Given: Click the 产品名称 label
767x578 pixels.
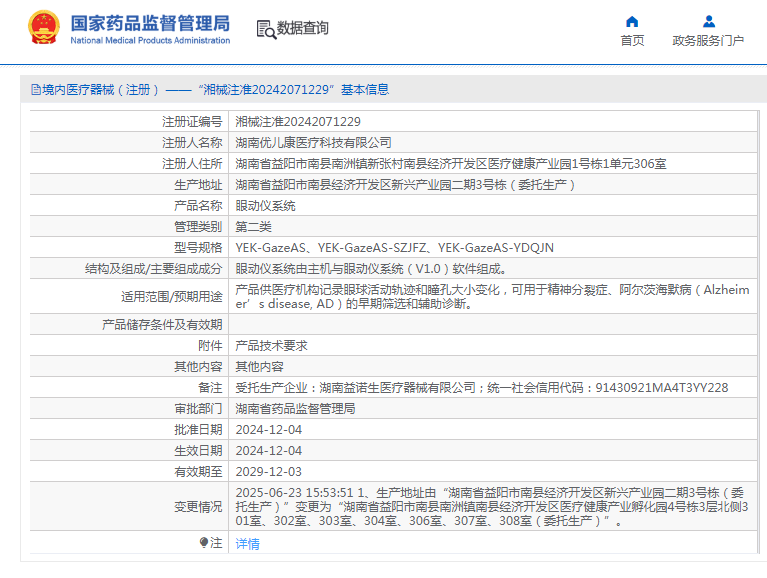Looking at the screenshot, I should 198,206.
